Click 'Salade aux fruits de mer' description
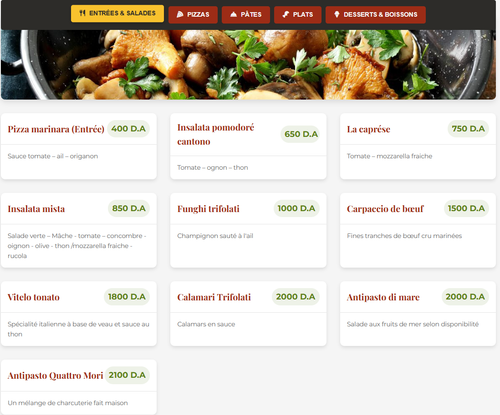Screen dimensions: 500x415 (413, 324)
